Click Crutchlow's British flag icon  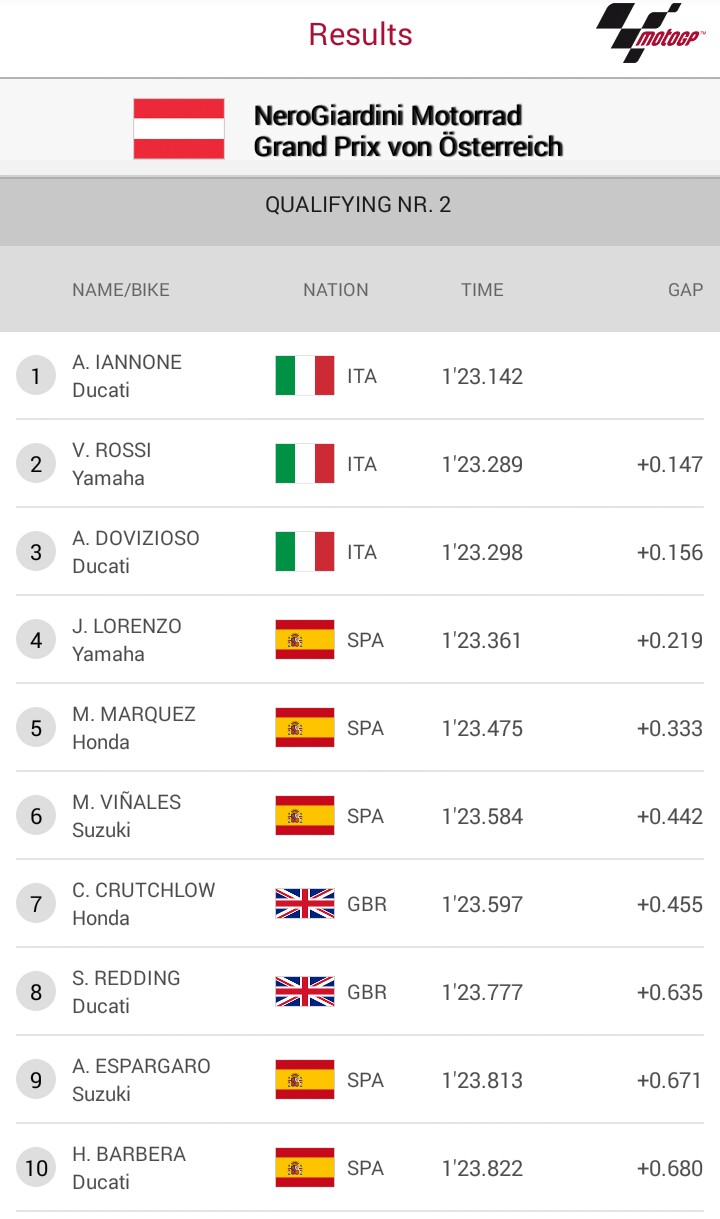pos(305,904)
